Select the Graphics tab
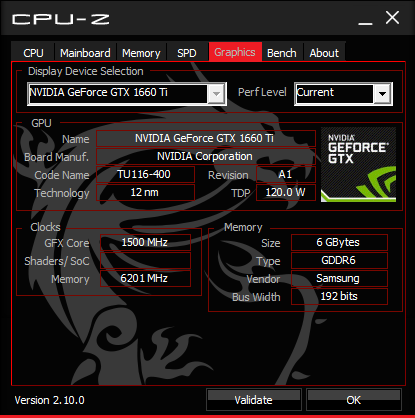The image size is (415, 418). pyautogui.click(x=235, y=52)
